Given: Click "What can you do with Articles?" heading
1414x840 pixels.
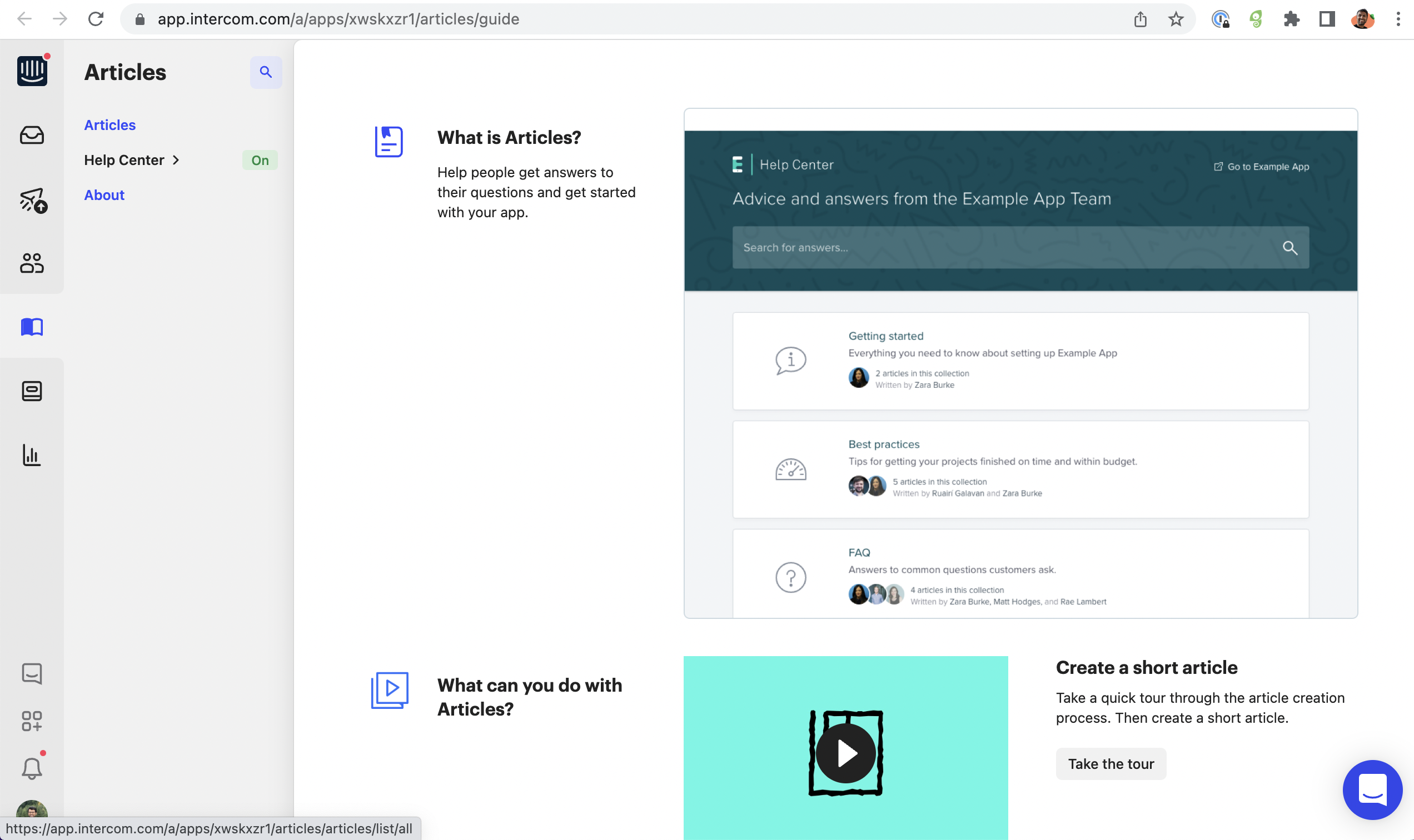Looking at the screenshot, I should [x=530, y=697].
